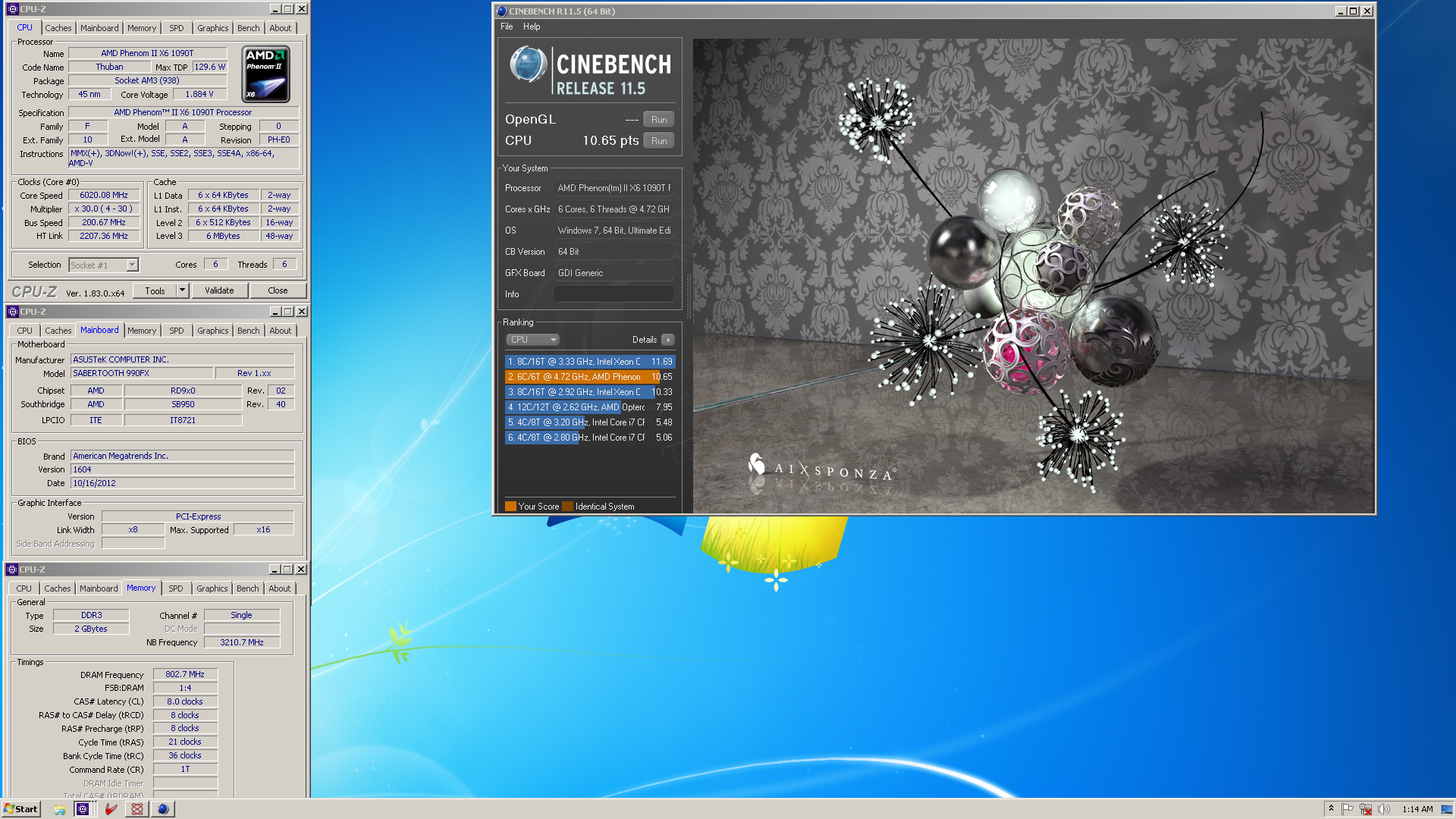The image size is (1456, 819).
Task: Open the Help menu in Cinebench
Action: pyautogui.click(x=532, y=27)
